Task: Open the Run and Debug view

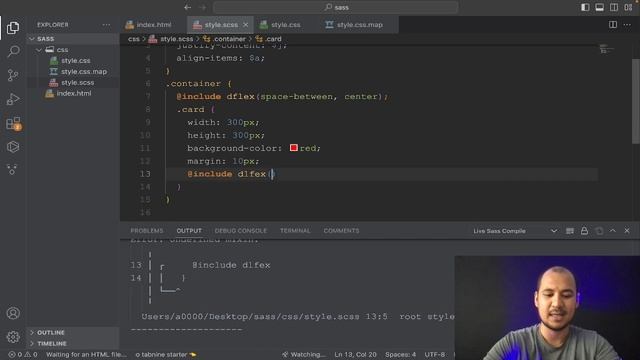Action: click(x=13, y=99)
